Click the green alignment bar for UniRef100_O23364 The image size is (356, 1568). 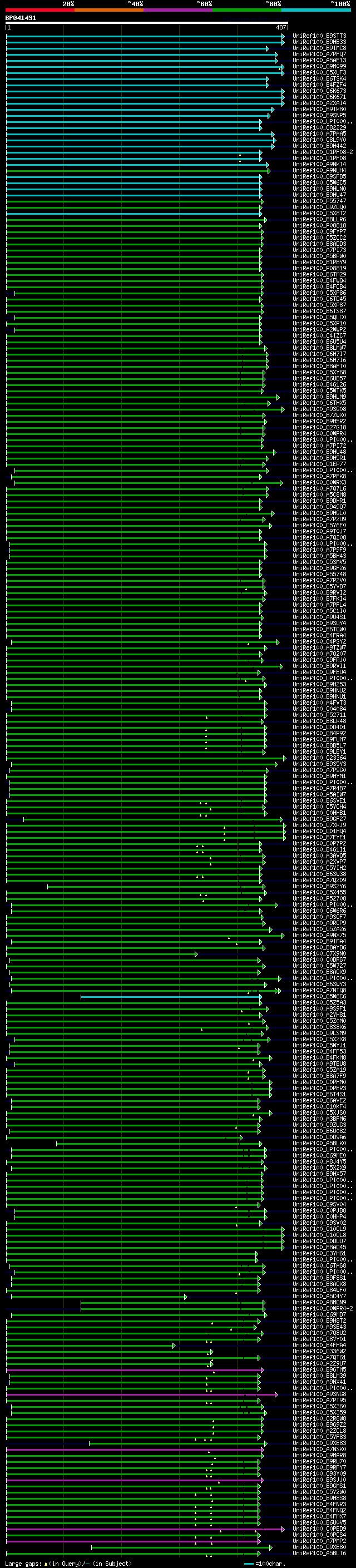tap(146, 758)
